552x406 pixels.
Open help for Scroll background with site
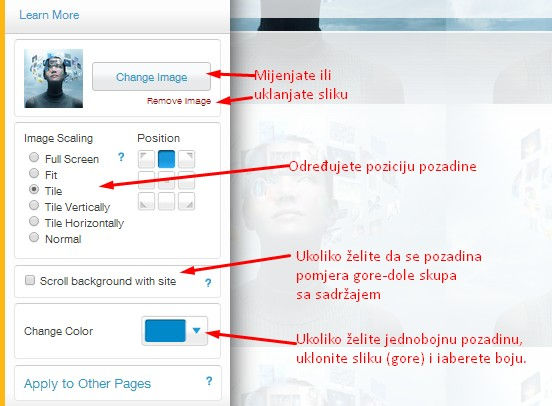click(x=208, y=283)
